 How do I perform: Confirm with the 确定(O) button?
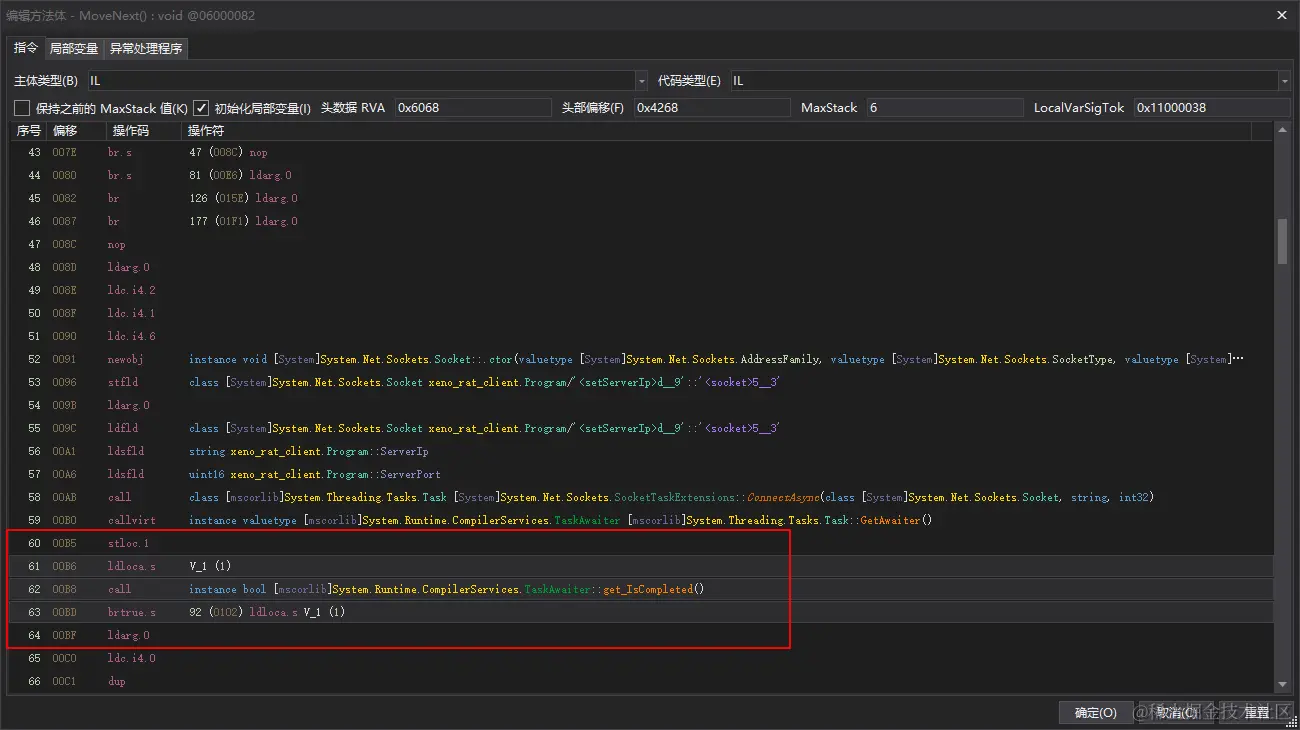click(1095, 712)
